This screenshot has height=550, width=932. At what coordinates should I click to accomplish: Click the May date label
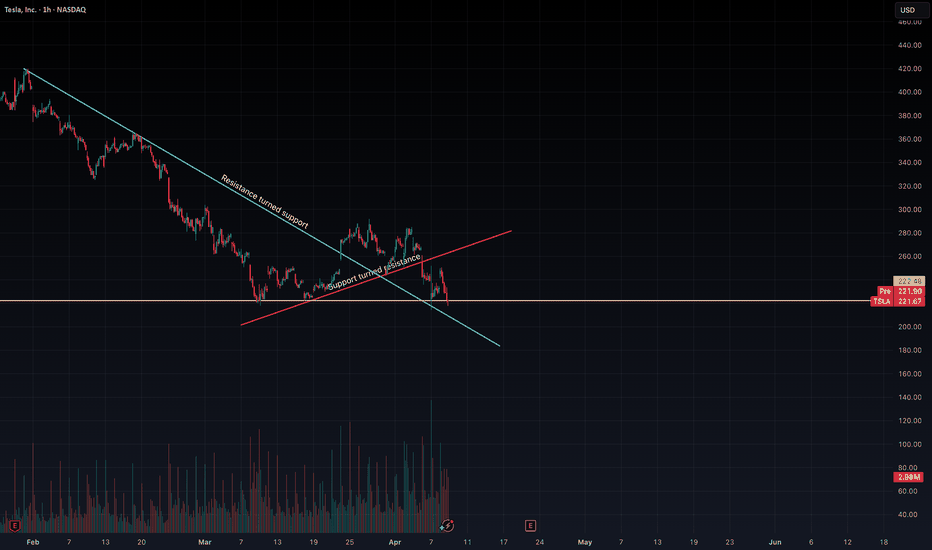[x=585, y=542]
